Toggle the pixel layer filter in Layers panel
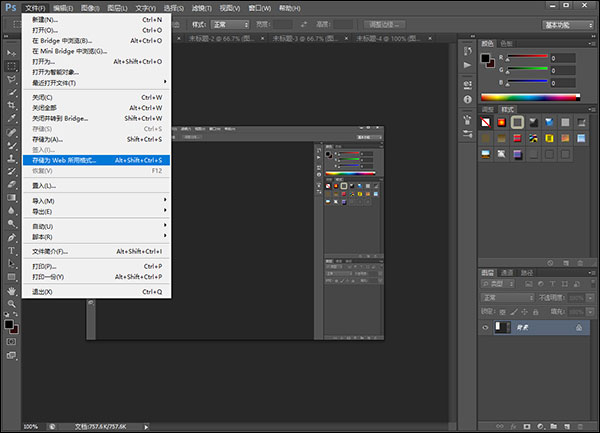This screenshot has height=433, width=600. pyautogui.click(x=531, y=285)
